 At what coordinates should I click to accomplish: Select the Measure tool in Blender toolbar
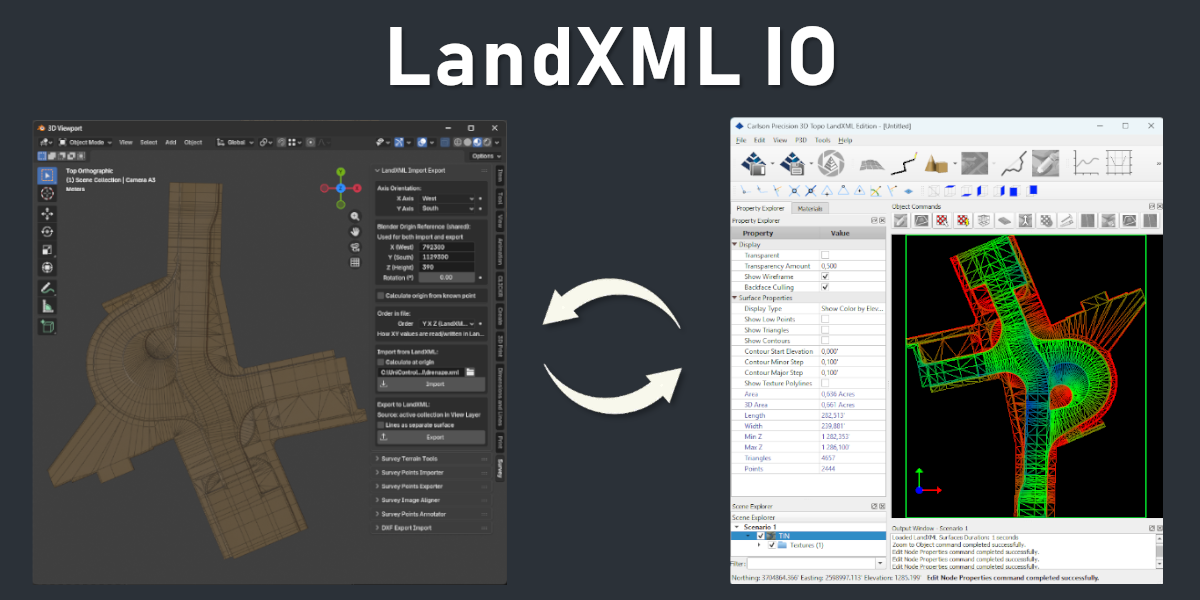(47, 306)
